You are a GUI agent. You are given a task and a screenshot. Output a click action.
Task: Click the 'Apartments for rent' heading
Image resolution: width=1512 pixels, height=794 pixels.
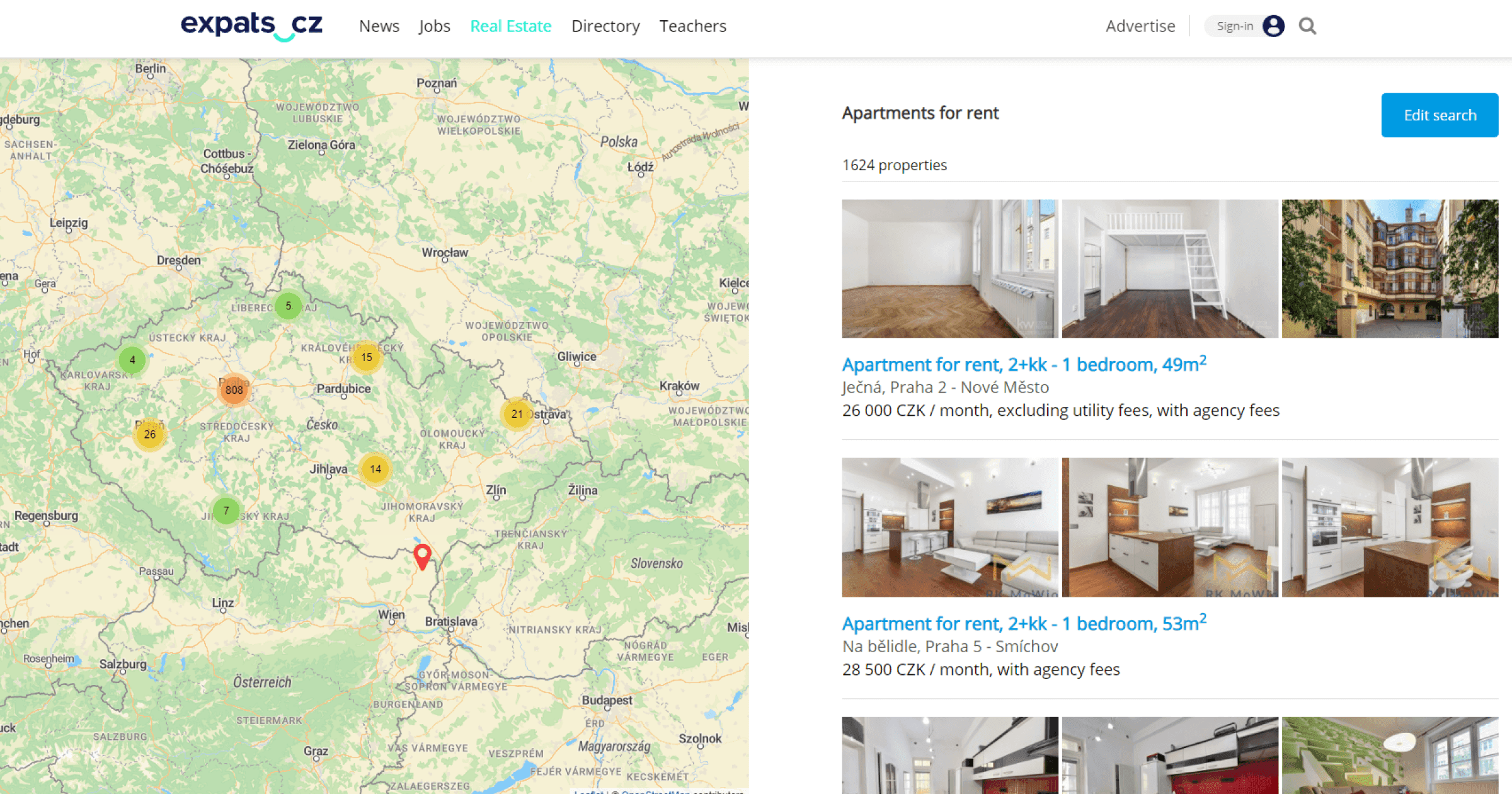(920, 113)
